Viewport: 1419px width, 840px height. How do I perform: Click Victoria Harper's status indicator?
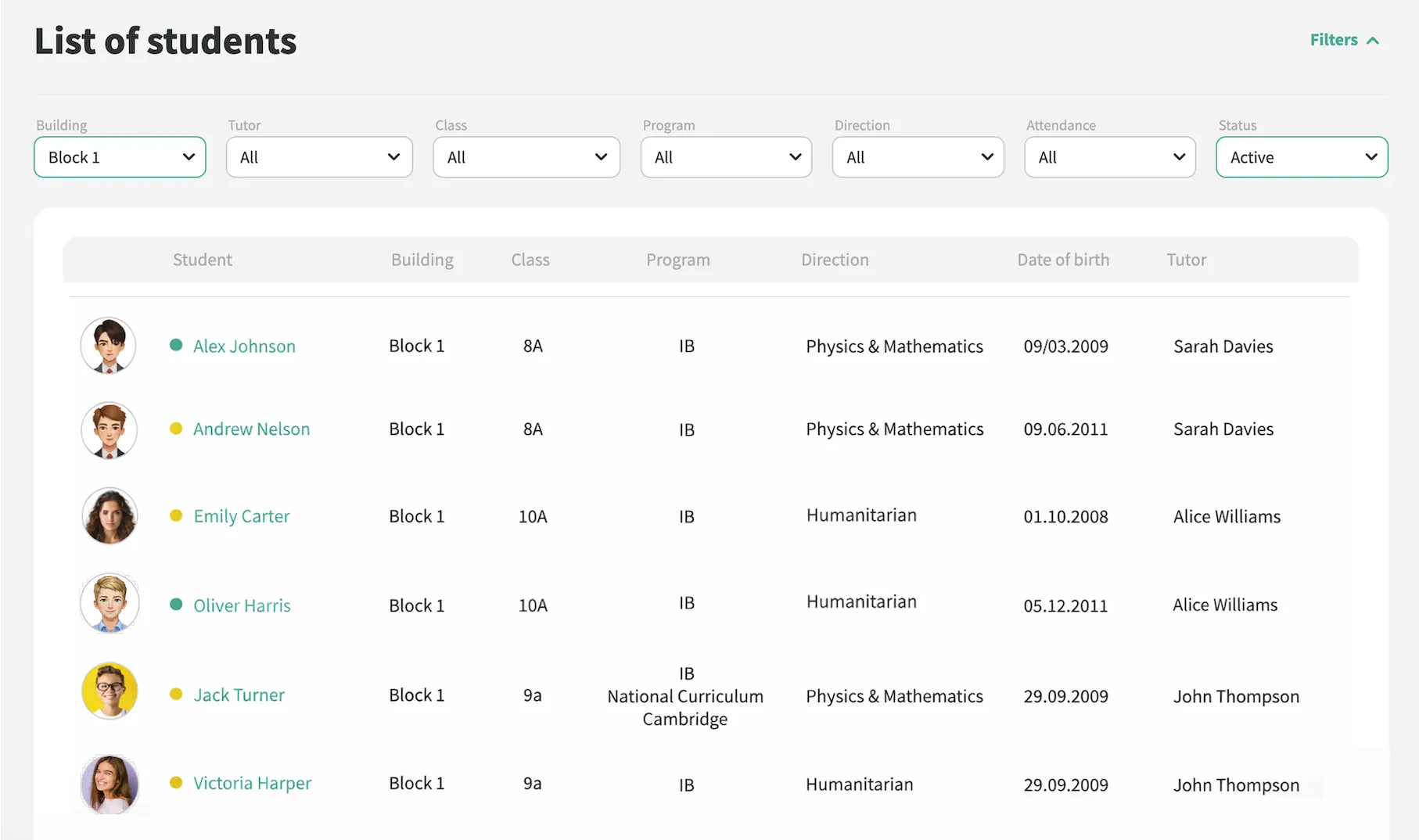175,783
